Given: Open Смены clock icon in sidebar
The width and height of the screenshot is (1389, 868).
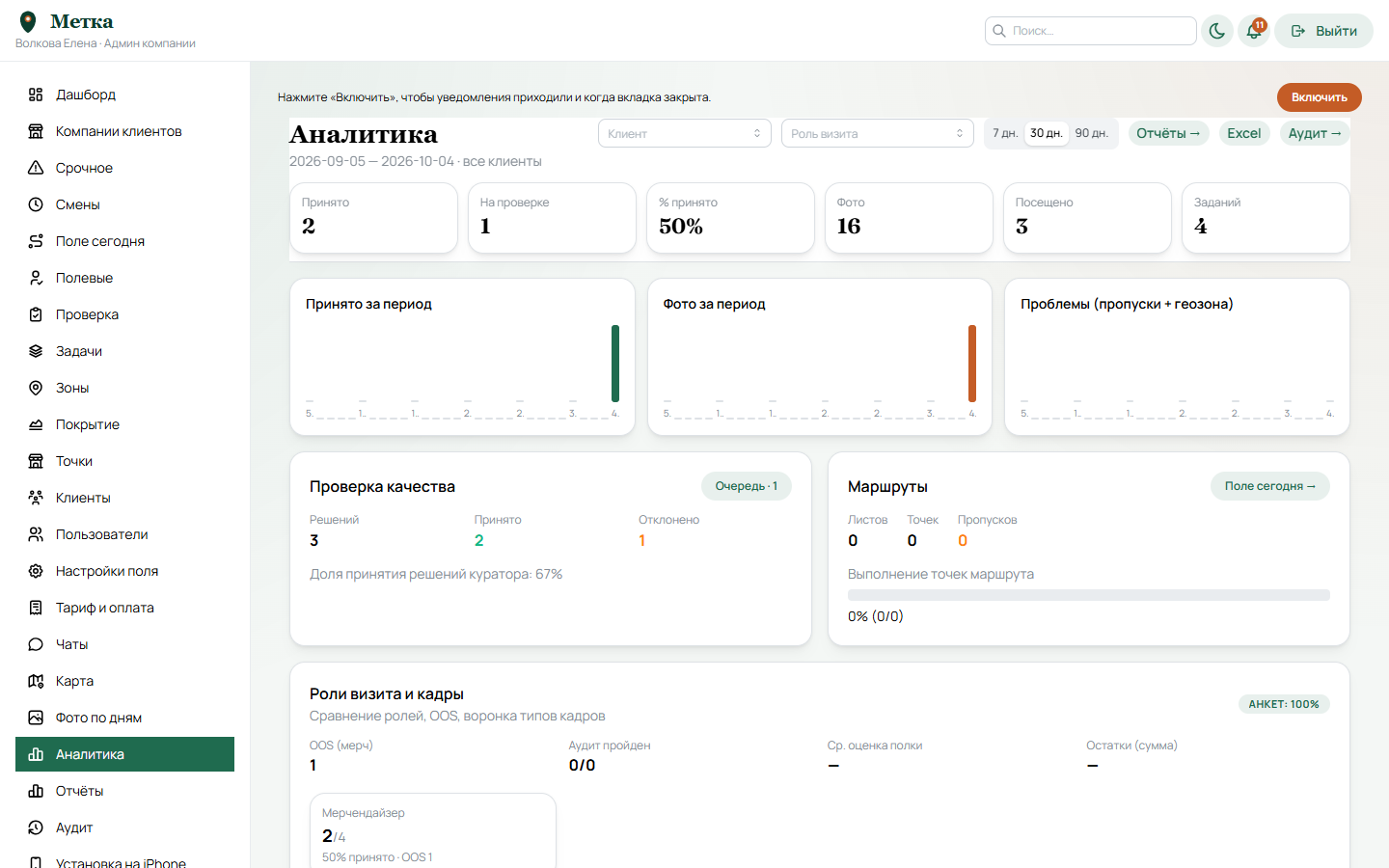Looking at the screenshot, I should click(x=36, y=204).
